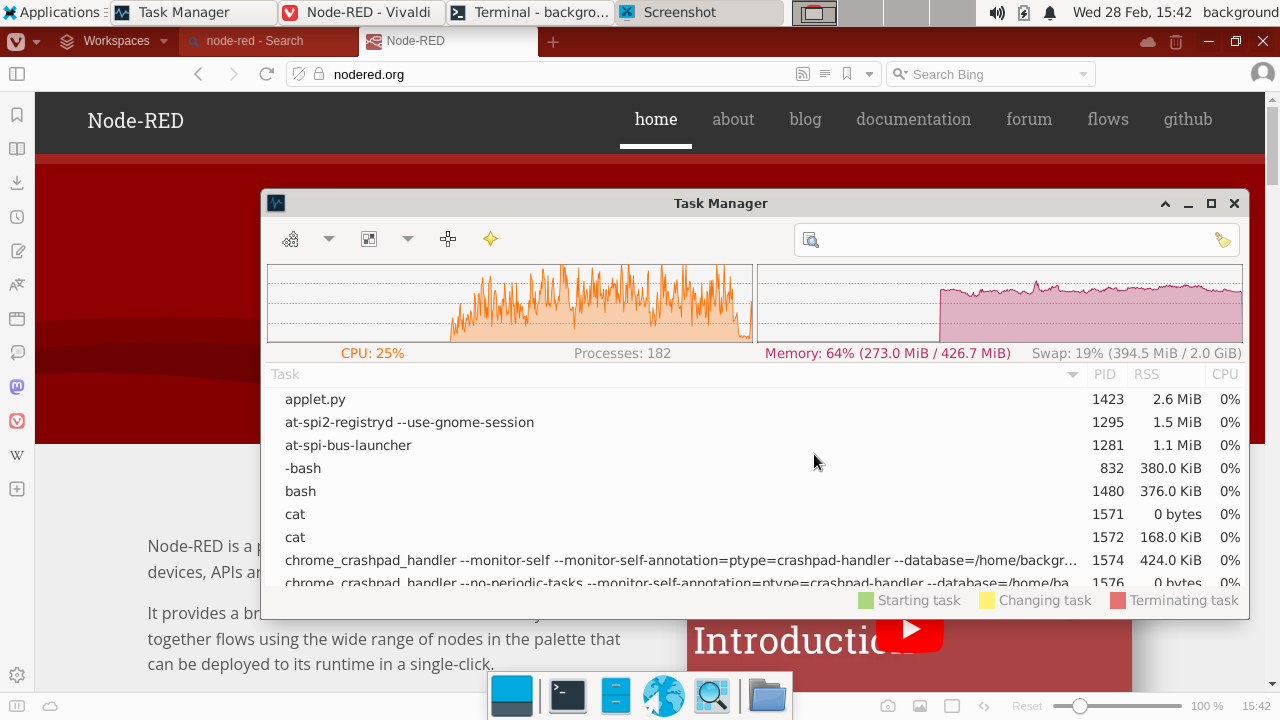The width and height of the screenshot is (1280, 720).
Task: Clear the search field using the broom icon
Action: 1222,240
